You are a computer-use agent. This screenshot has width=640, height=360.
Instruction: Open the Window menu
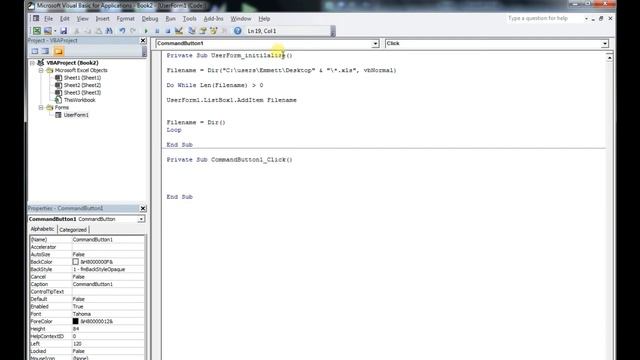coord(241,19)
